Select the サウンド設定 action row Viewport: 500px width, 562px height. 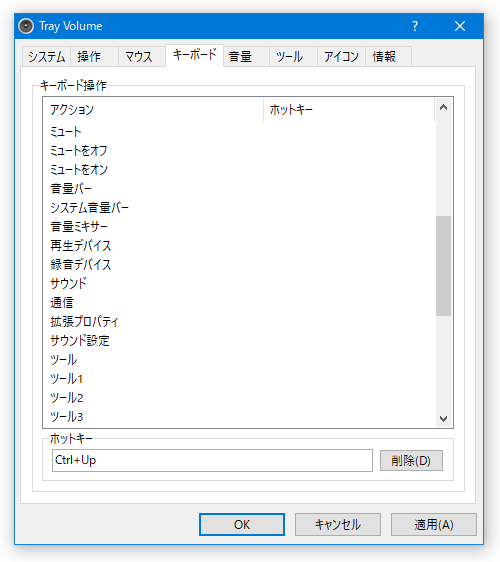point(239,341)
